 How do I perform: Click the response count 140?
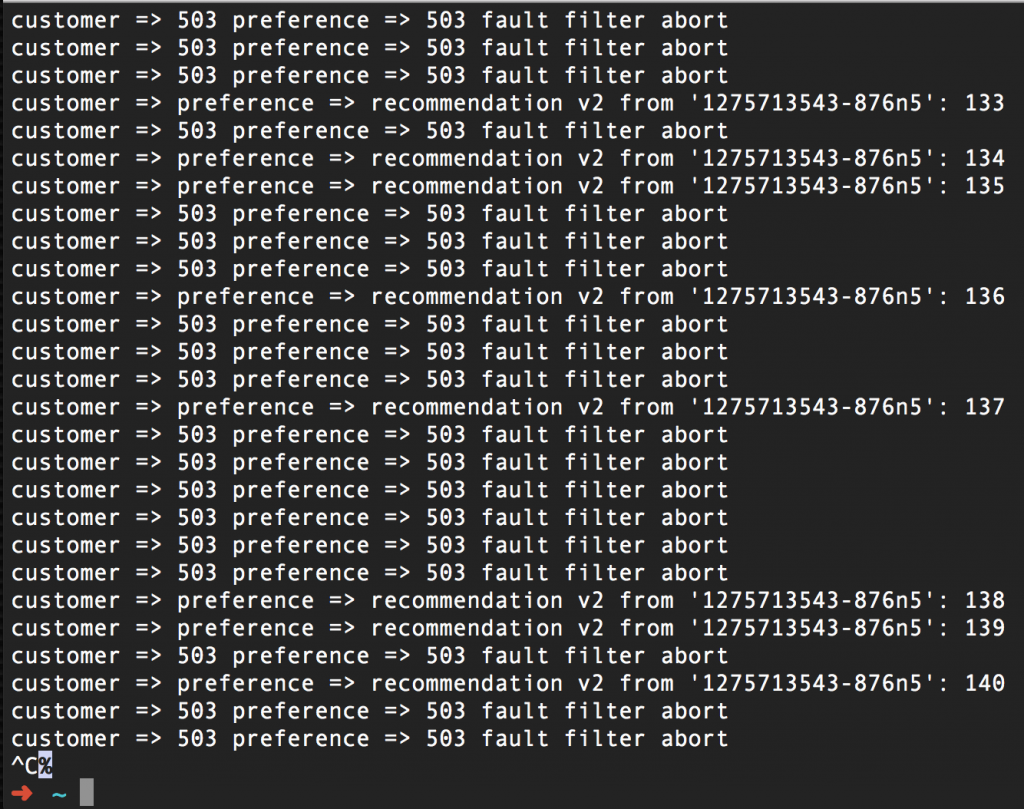(x=985, y=683)
